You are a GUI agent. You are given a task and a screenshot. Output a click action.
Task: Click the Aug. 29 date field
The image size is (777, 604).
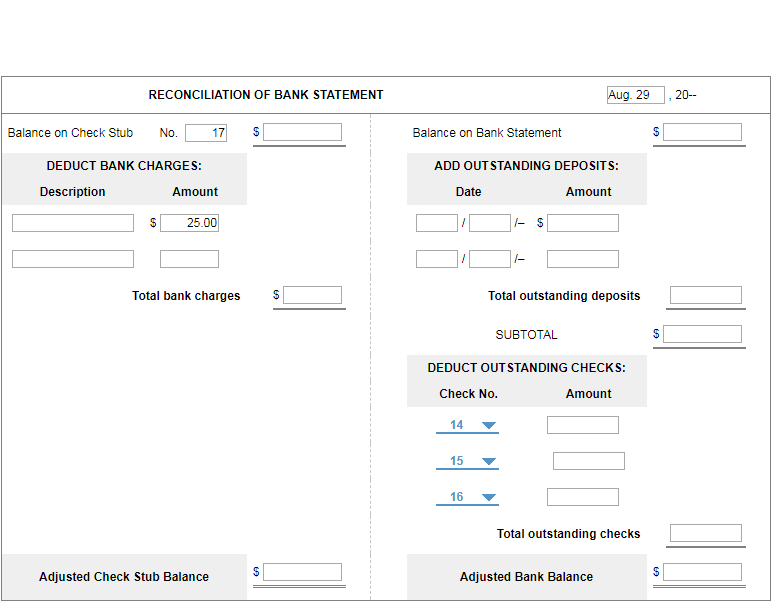coord(635,95)
